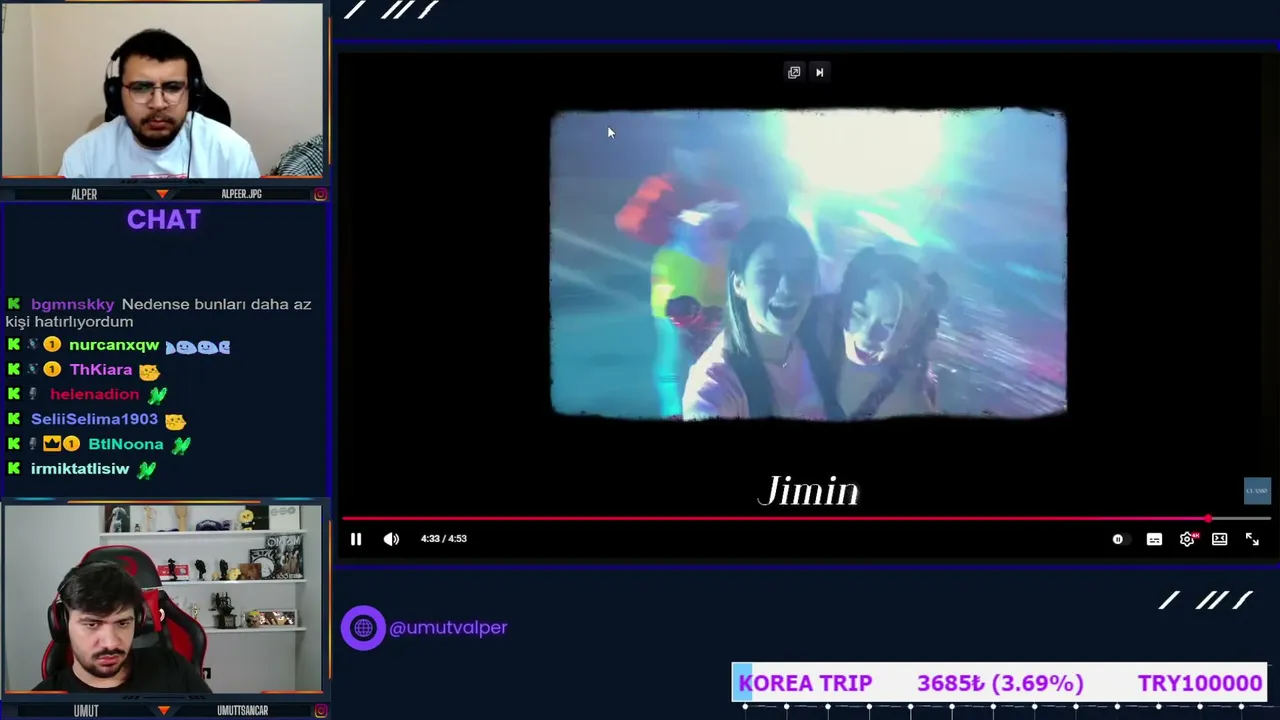
Task: Switch the player to theater mode
Action: tap(1220, 539)
